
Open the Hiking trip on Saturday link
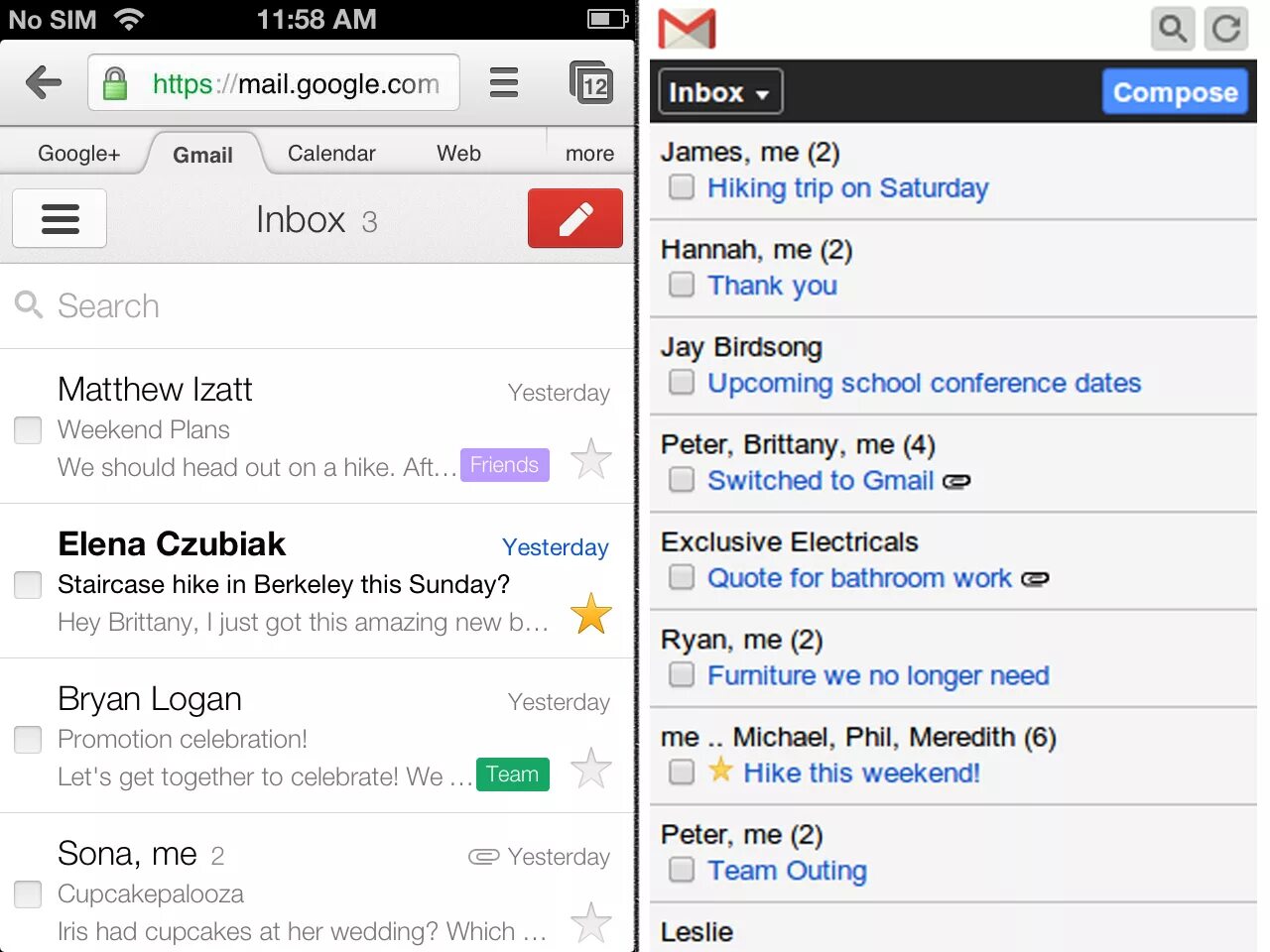[847, 188]
